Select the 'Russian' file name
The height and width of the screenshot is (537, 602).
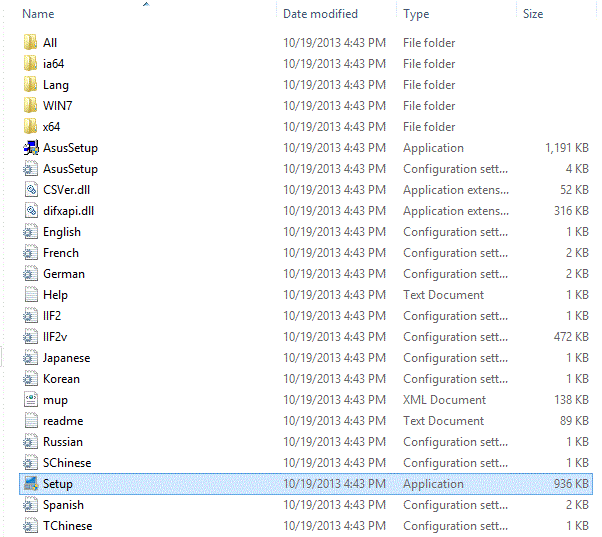pyautogui.click(x=63, y=442)
